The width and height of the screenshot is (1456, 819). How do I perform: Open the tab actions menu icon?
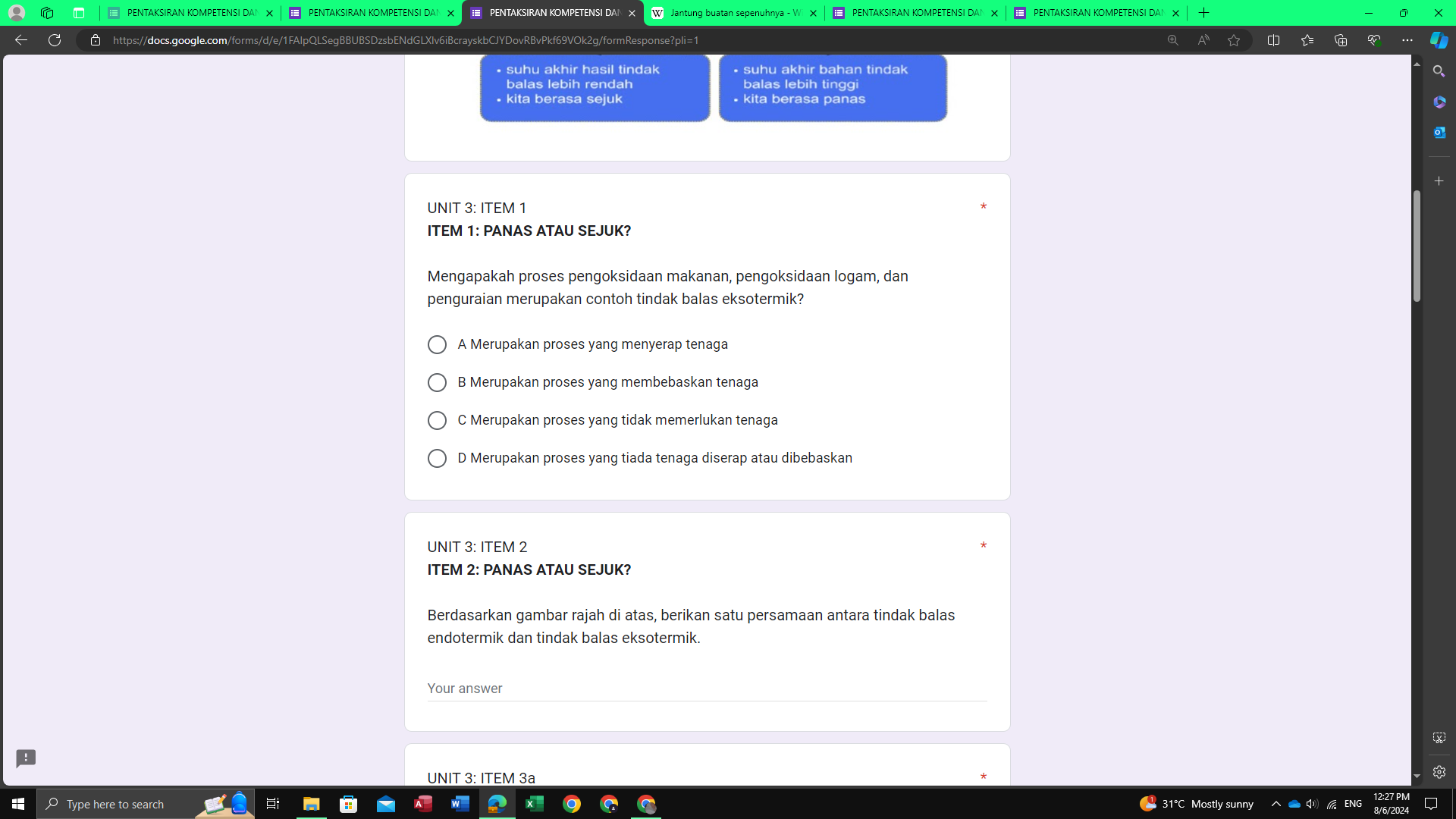(79, 13)
